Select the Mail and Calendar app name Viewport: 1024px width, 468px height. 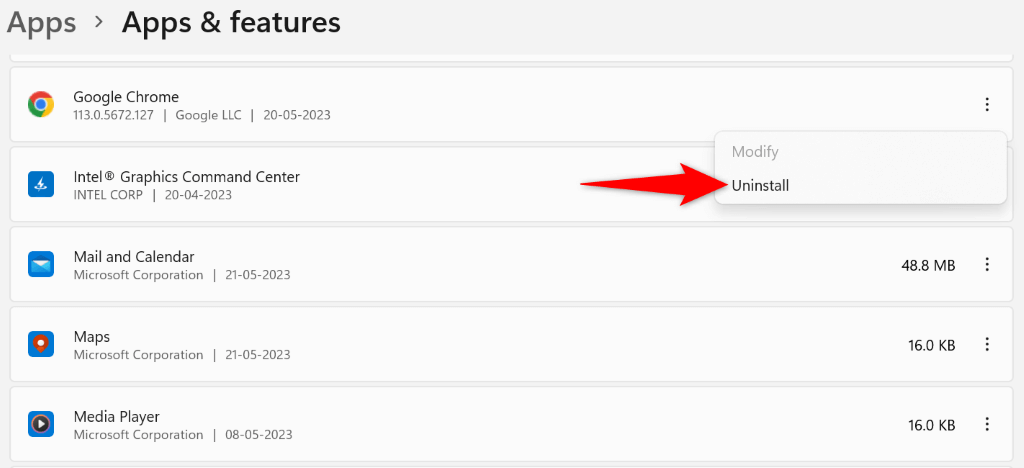click(x=134, y=257)
